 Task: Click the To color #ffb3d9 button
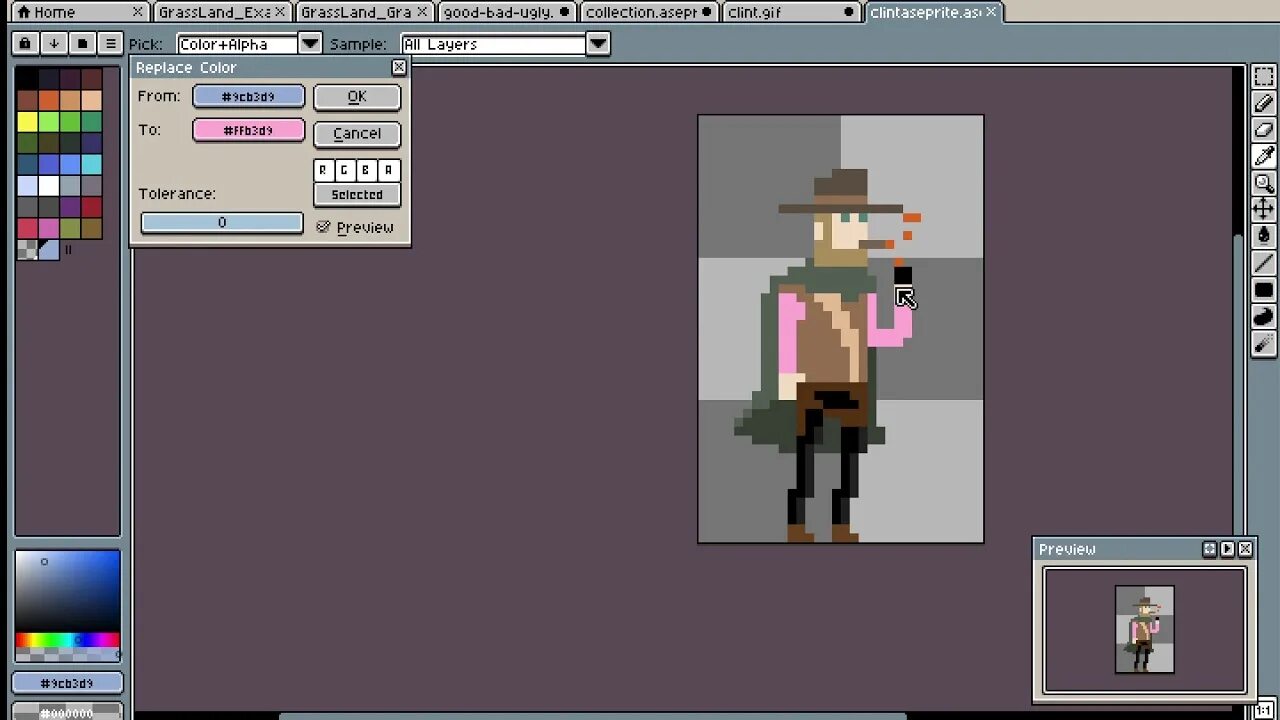pyautogui.click(x=248, y=130)
